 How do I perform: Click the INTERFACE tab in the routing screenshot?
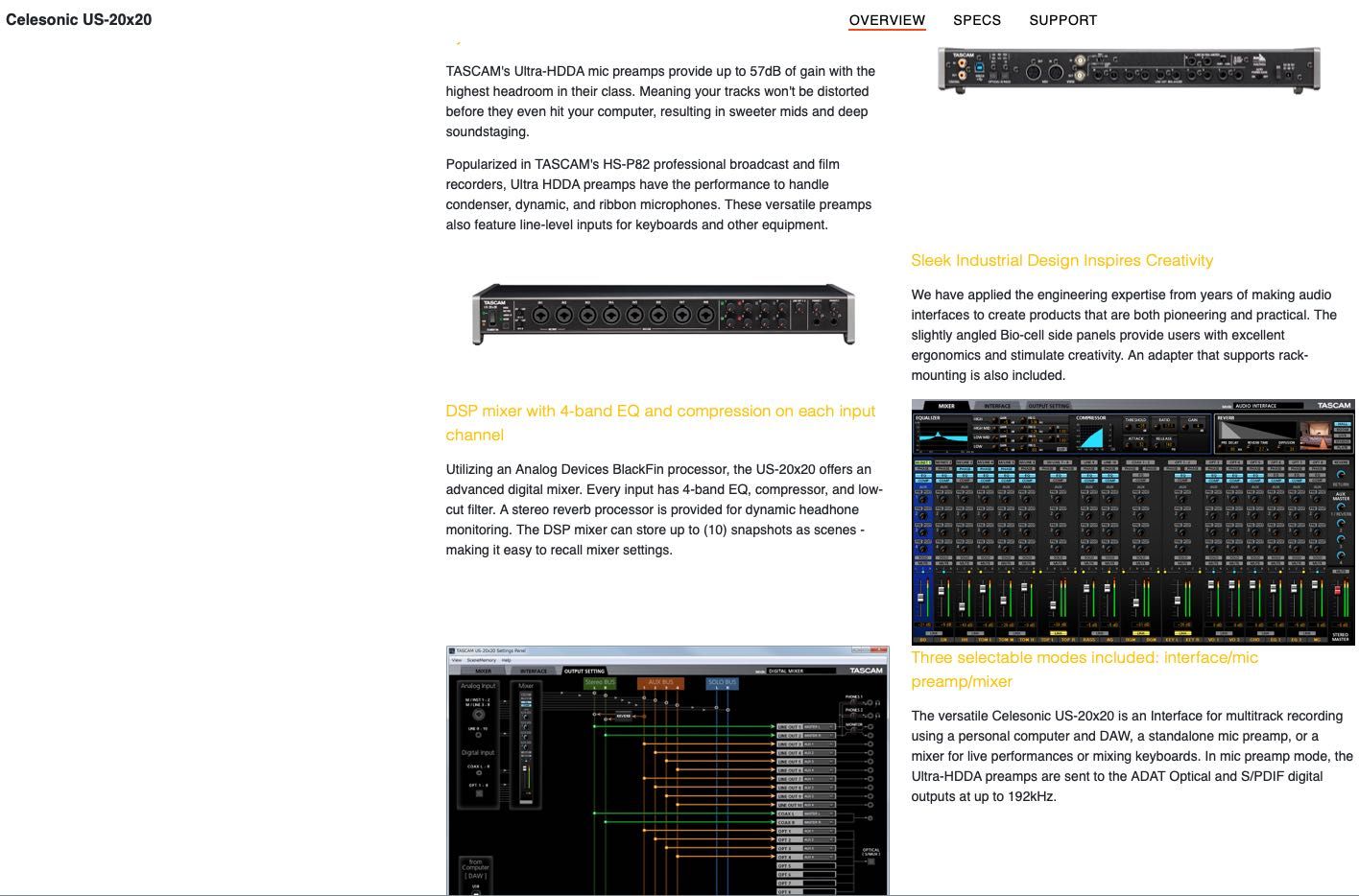click(534, 672)
